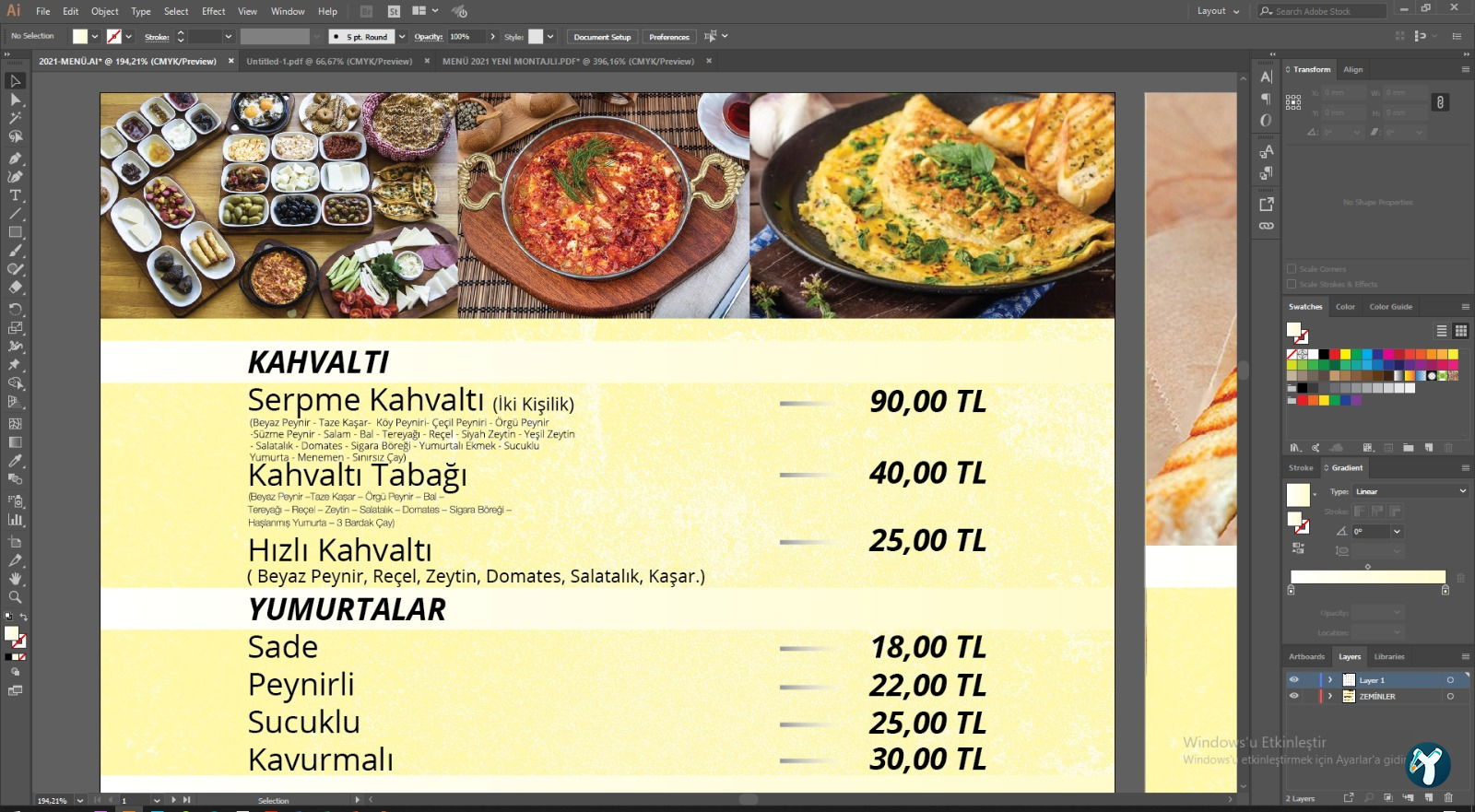Open the Window menu
The width and height of the screenshot is (1475, 812).
[x=288, y=11]
